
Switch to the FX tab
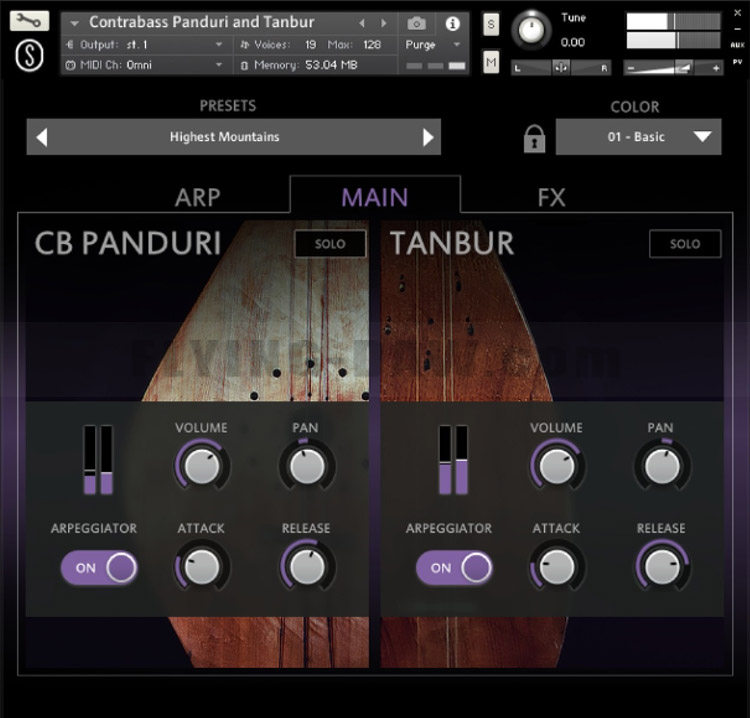[551, 198]
